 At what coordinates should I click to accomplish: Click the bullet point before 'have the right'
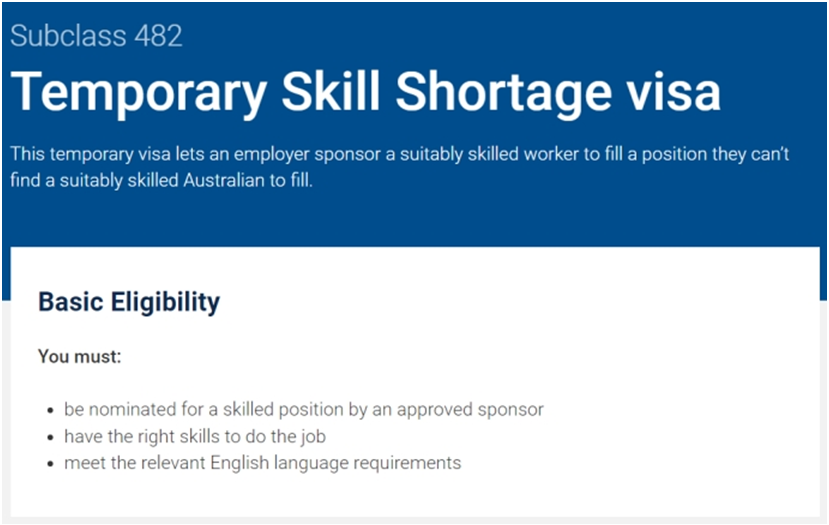coord(50,437)
